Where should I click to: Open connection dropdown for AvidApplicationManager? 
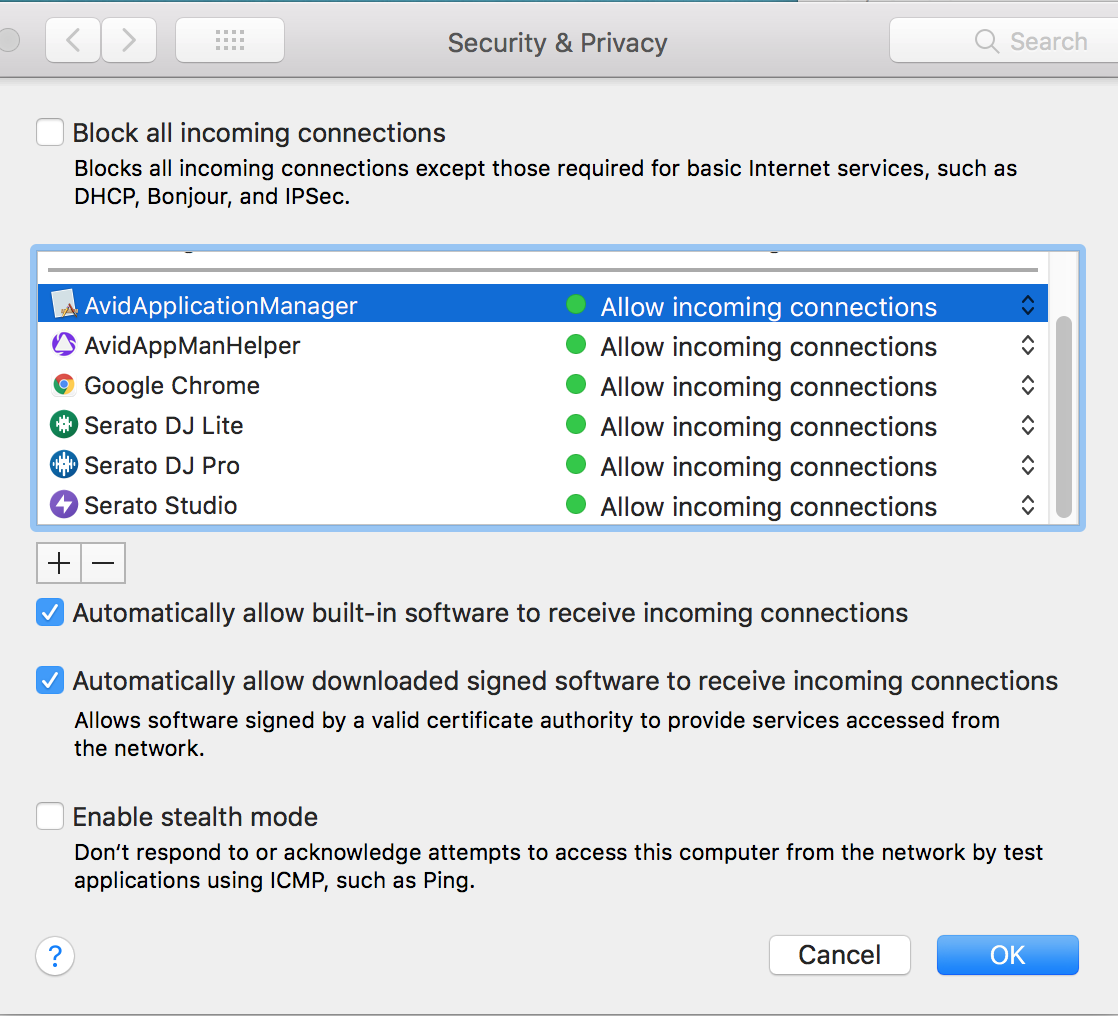pyautogui.click(x=1027, y=306)
